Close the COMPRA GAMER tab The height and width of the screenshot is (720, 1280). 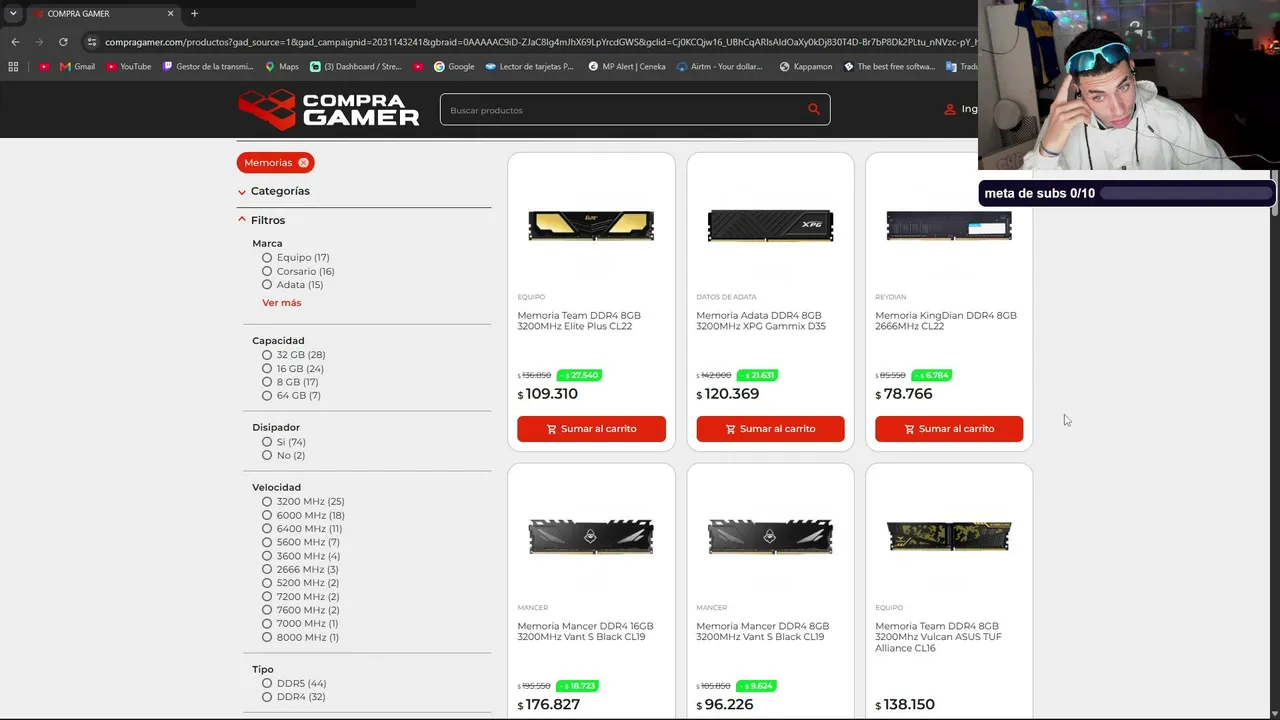[170, 13]
